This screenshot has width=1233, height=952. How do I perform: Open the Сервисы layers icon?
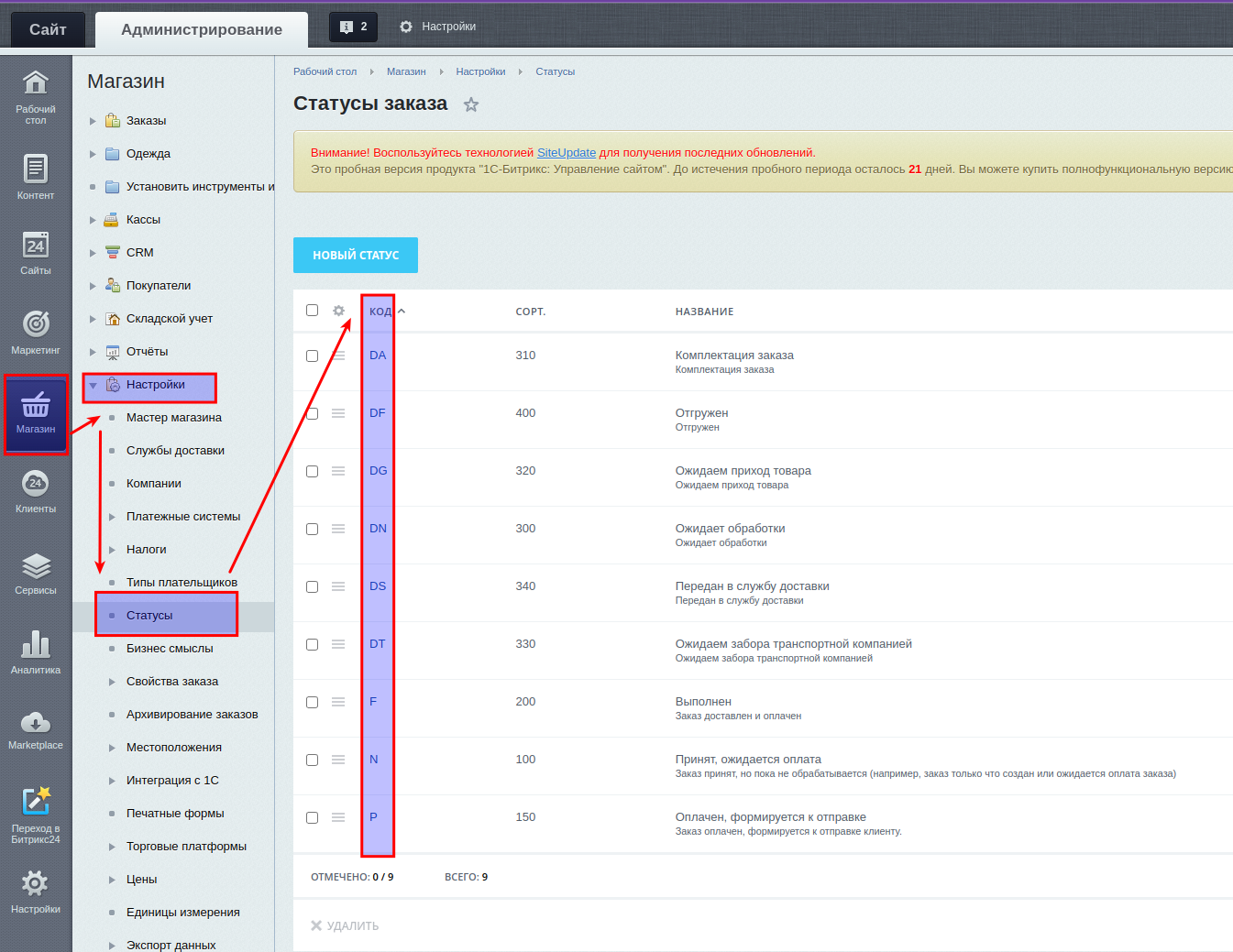tap(35, 567)
